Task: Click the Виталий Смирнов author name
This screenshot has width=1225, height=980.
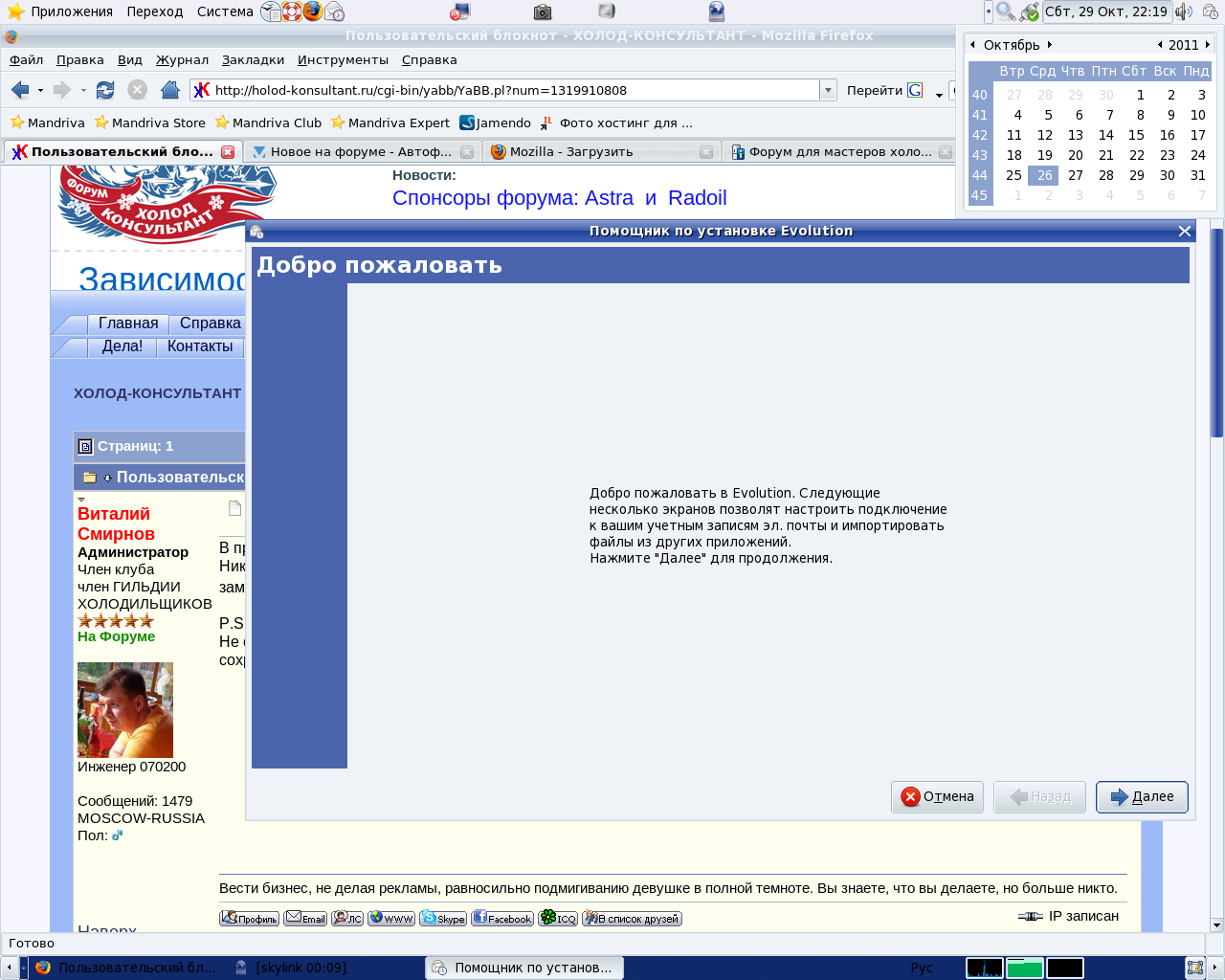Action: coord(116,523)
